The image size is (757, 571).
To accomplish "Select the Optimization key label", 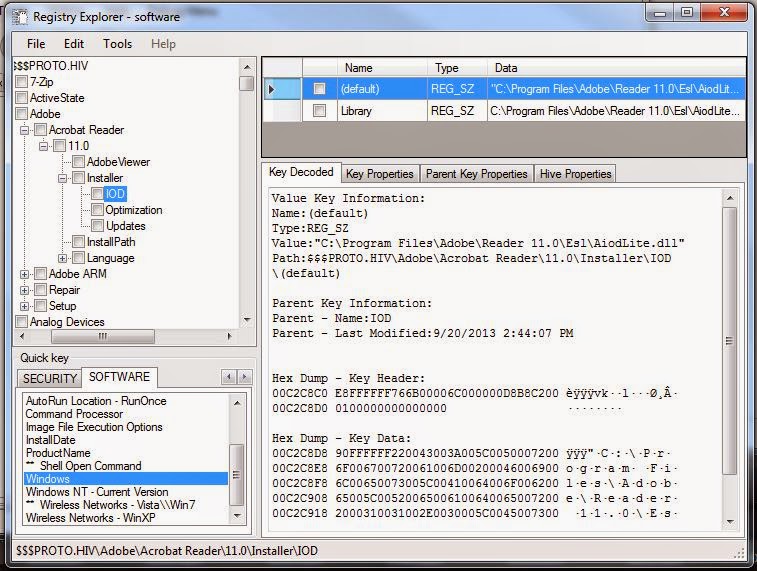I will point(134,210).
